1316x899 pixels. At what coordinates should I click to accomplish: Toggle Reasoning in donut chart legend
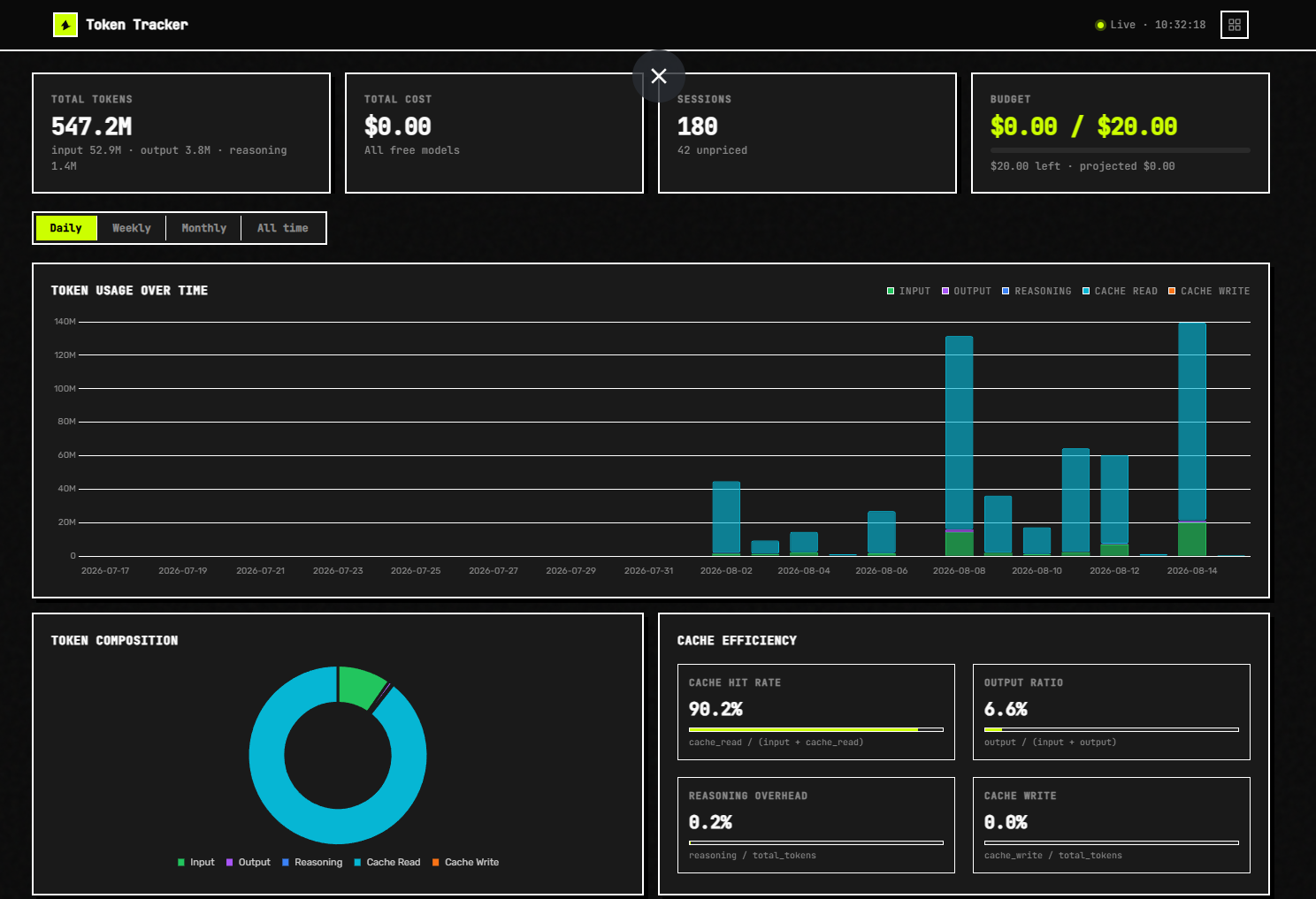(x=312, y=862)
